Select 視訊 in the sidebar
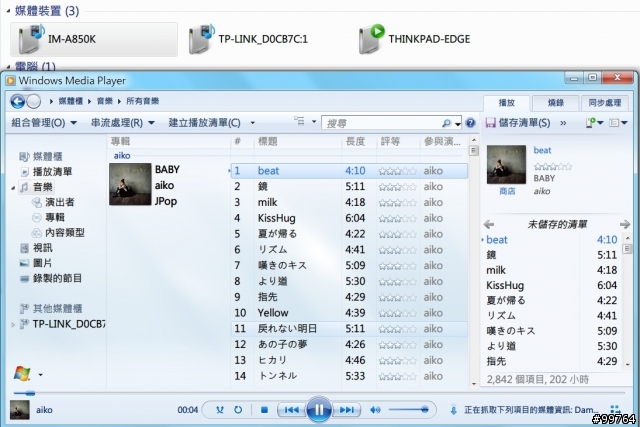640x427 pixels. [x=42, y=248]
